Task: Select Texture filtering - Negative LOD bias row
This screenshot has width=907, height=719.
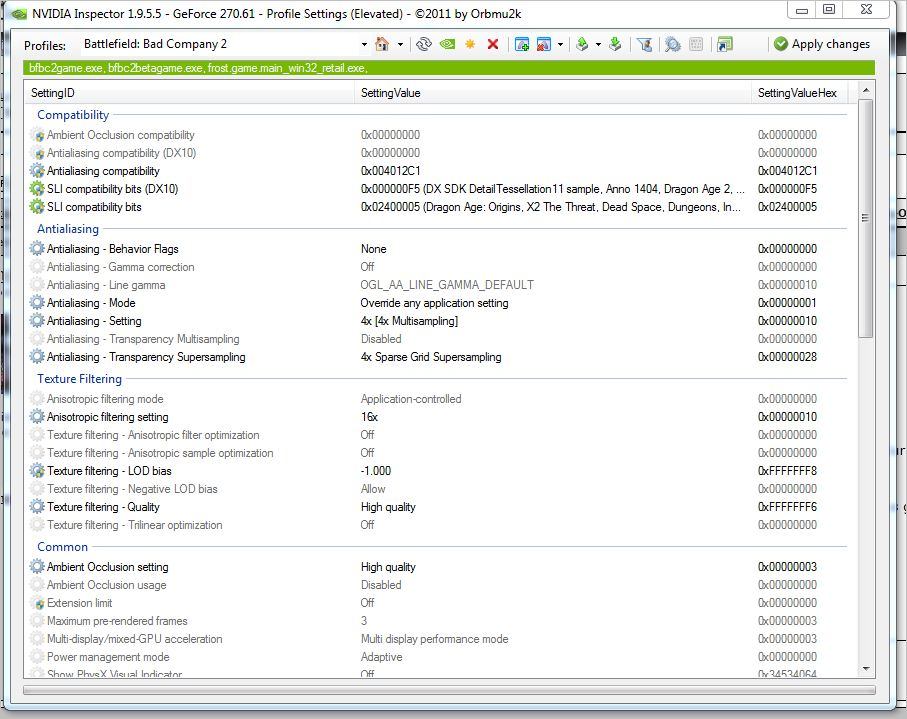Action: point(437,489)
